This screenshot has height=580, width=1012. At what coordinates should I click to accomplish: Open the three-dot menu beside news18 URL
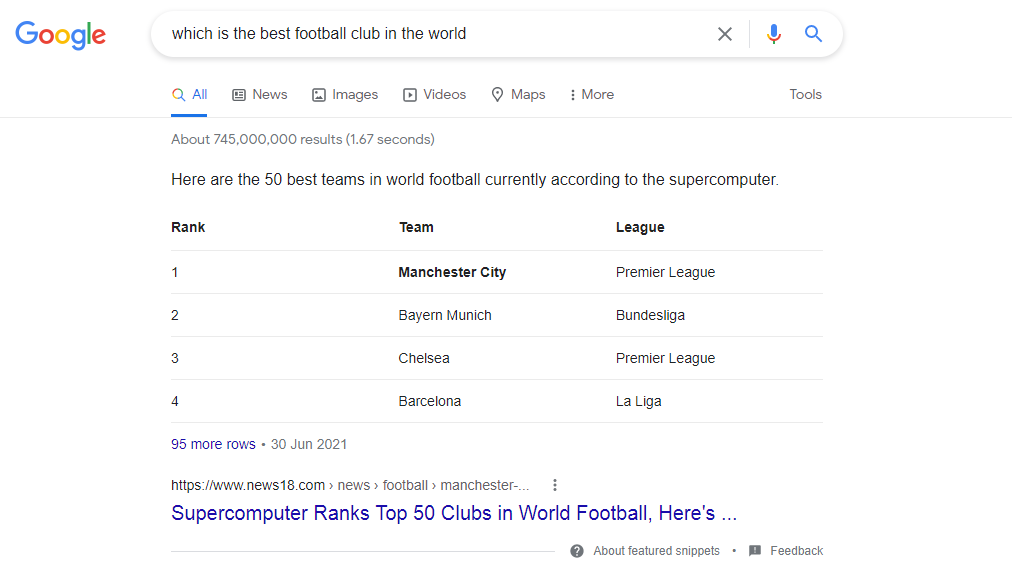click(555, 485)
